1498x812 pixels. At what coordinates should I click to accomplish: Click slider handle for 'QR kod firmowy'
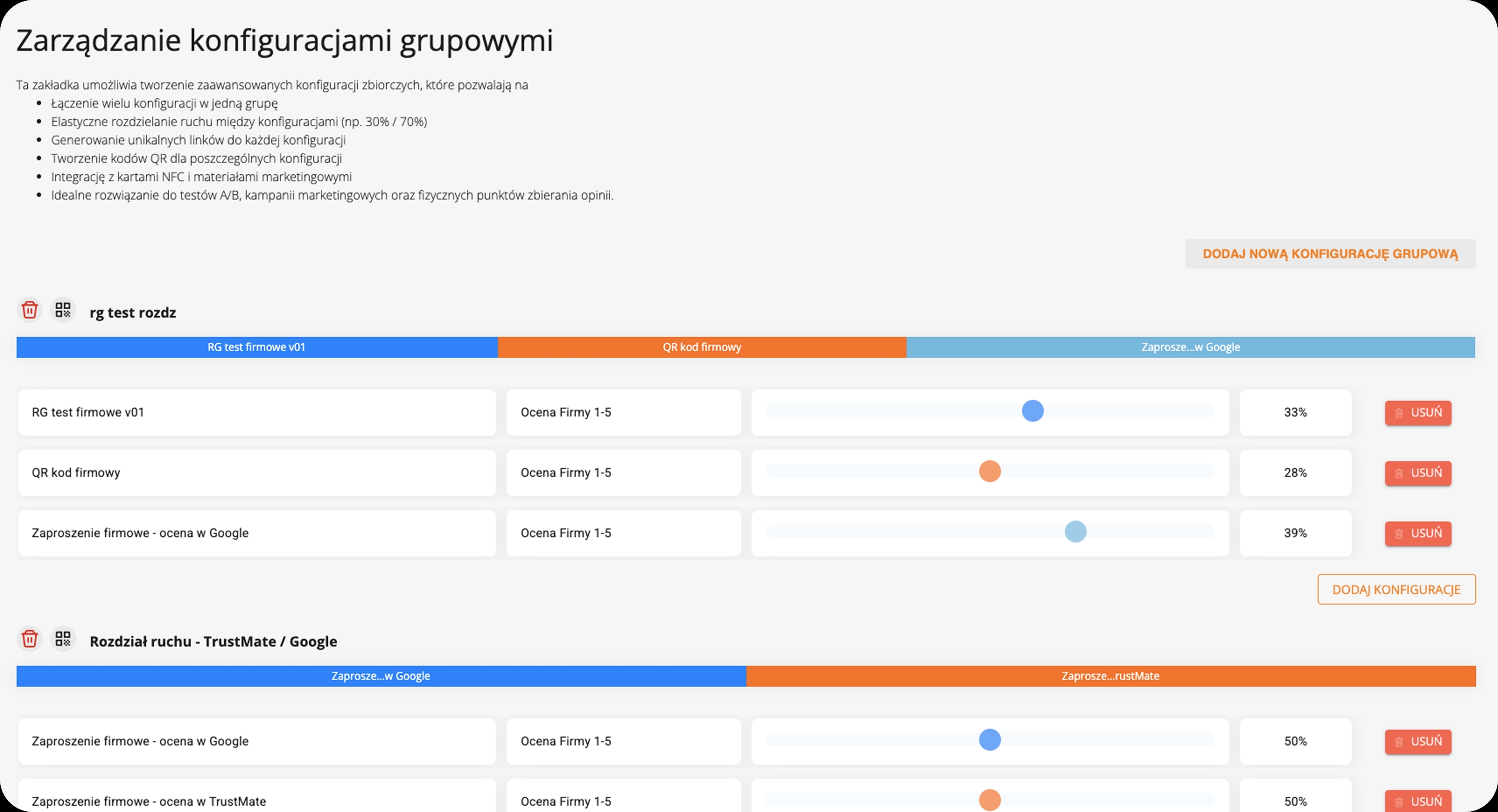[990, 472]
